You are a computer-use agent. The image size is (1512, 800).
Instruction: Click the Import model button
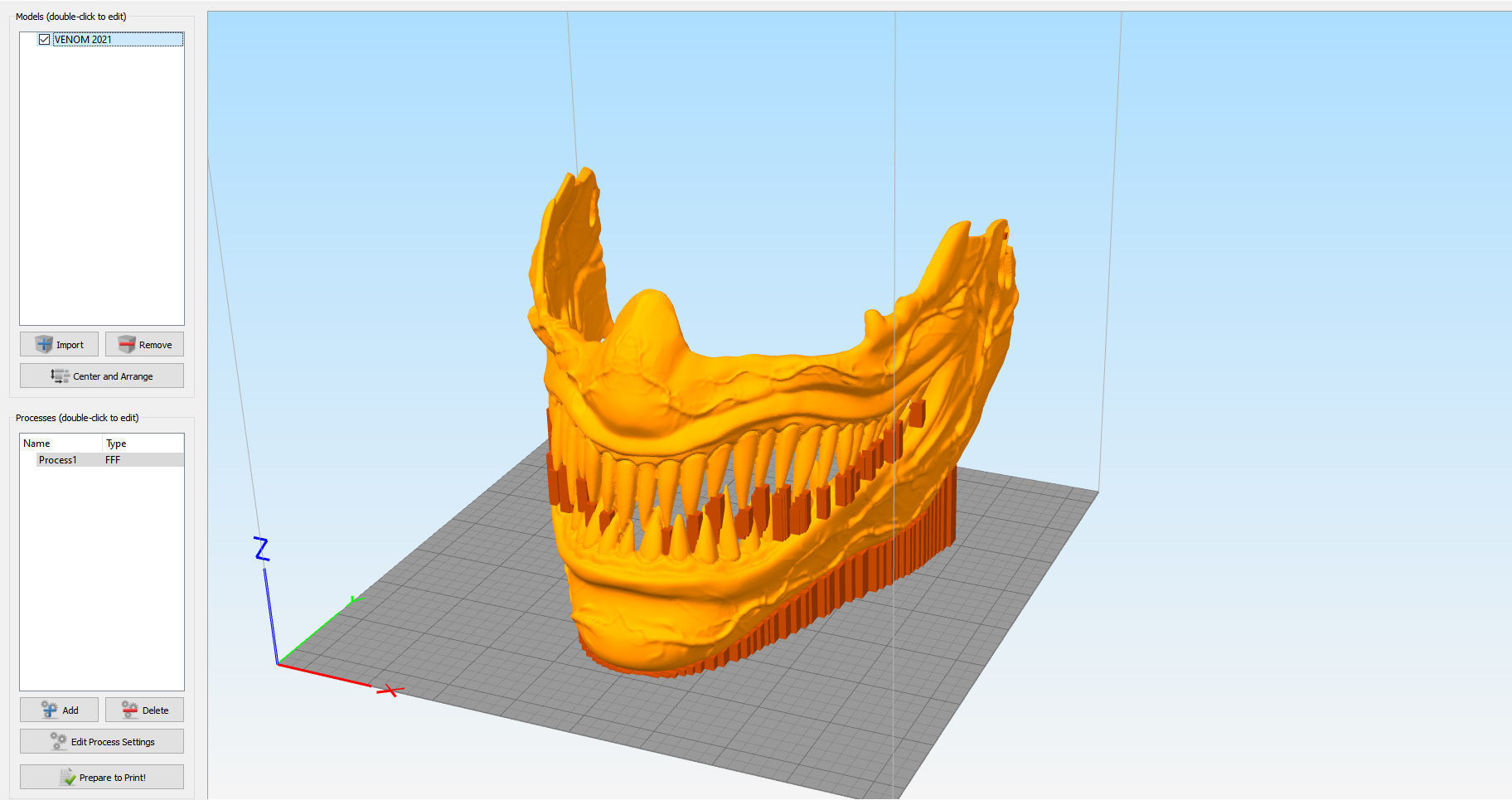[x=59, y=344]
